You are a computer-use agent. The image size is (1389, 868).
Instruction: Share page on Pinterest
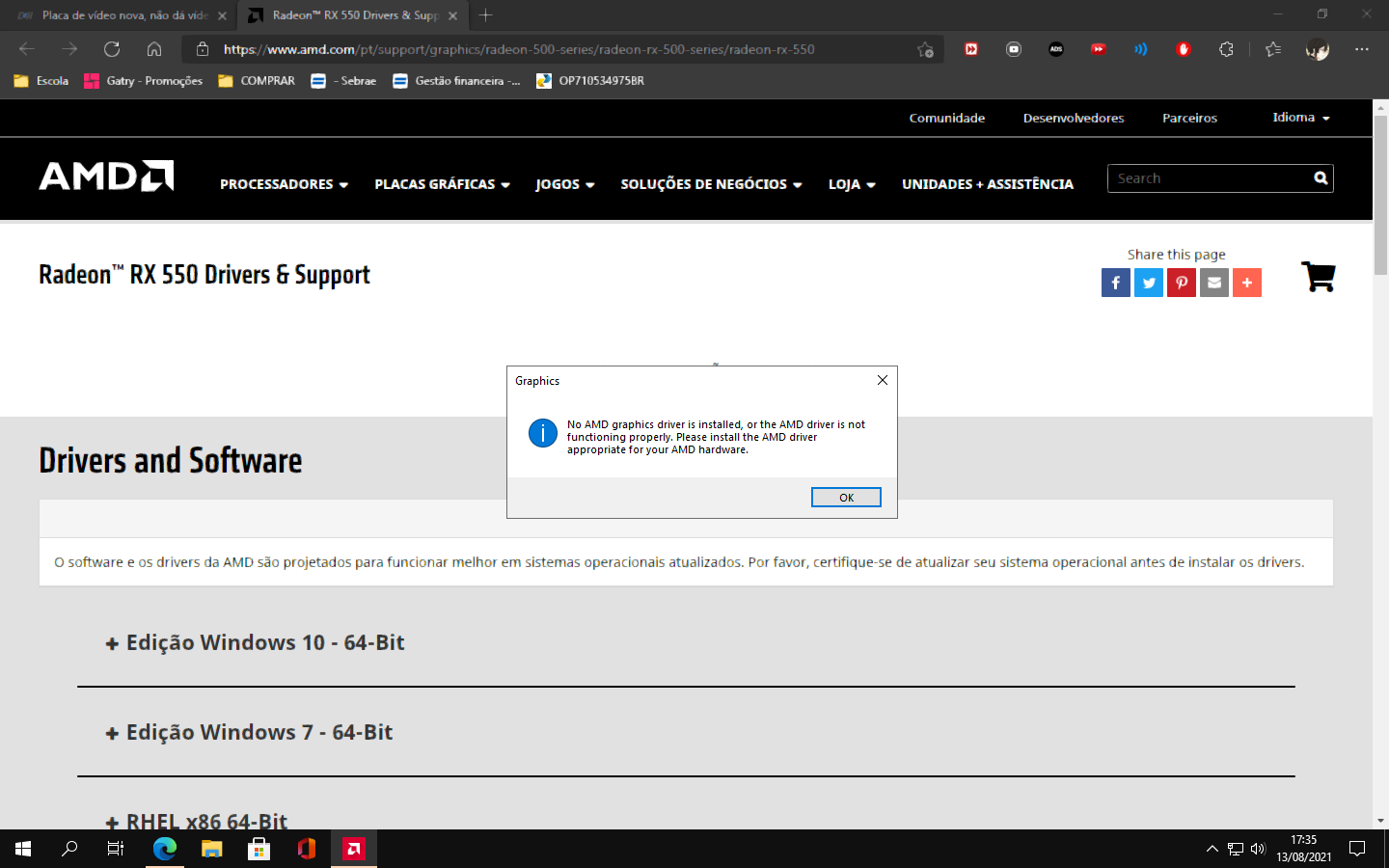click(x=1182, y=283)
